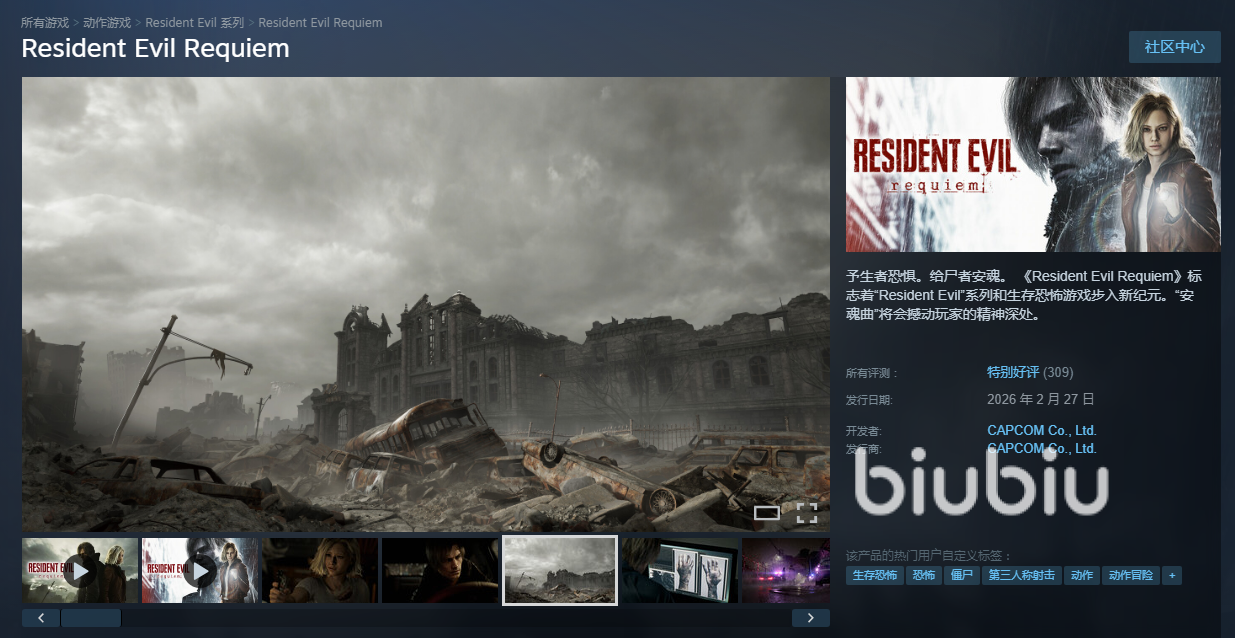The image size is (1235, 638).
Task: Open 动作游戏 breadcrumb link
Action: (x=107, y=22)
